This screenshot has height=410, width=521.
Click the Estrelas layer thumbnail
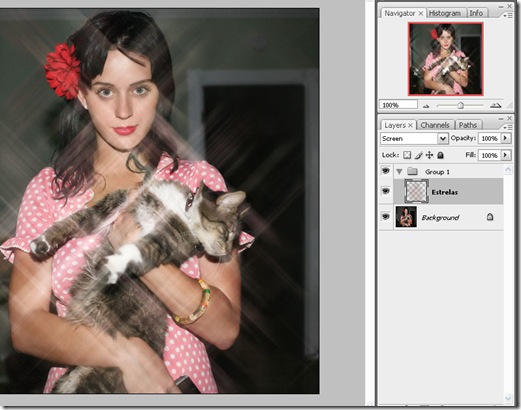[416, 191]
